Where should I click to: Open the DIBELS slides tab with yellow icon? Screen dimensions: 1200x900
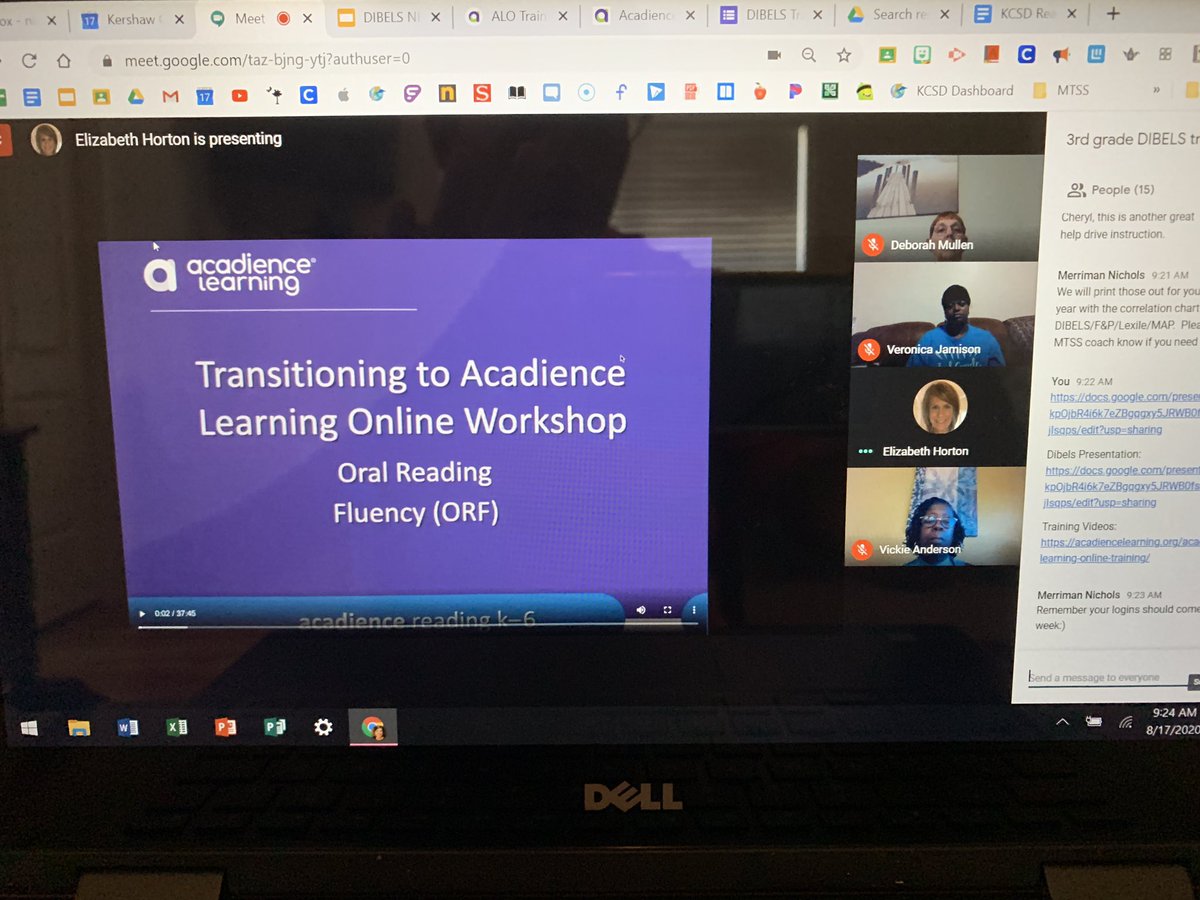pos(387,16)
